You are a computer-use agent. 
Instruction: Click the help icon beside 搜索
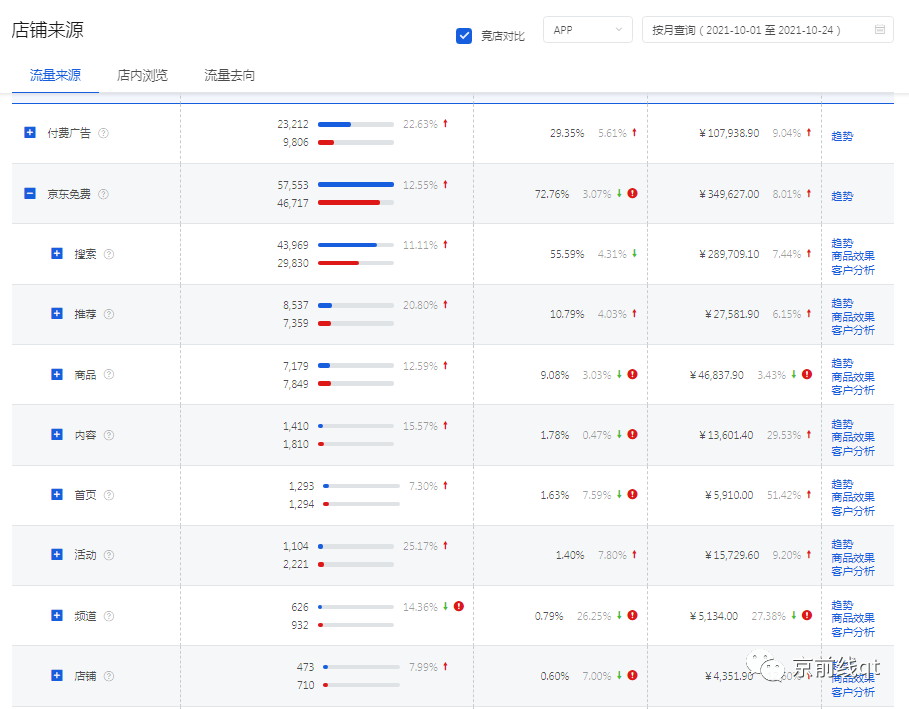[108, 254]
